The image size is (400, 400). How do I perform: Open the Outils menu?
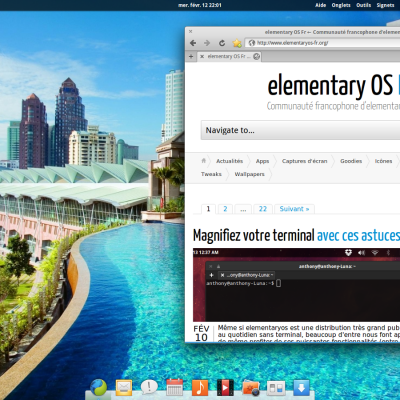click(x=363, y=5)
